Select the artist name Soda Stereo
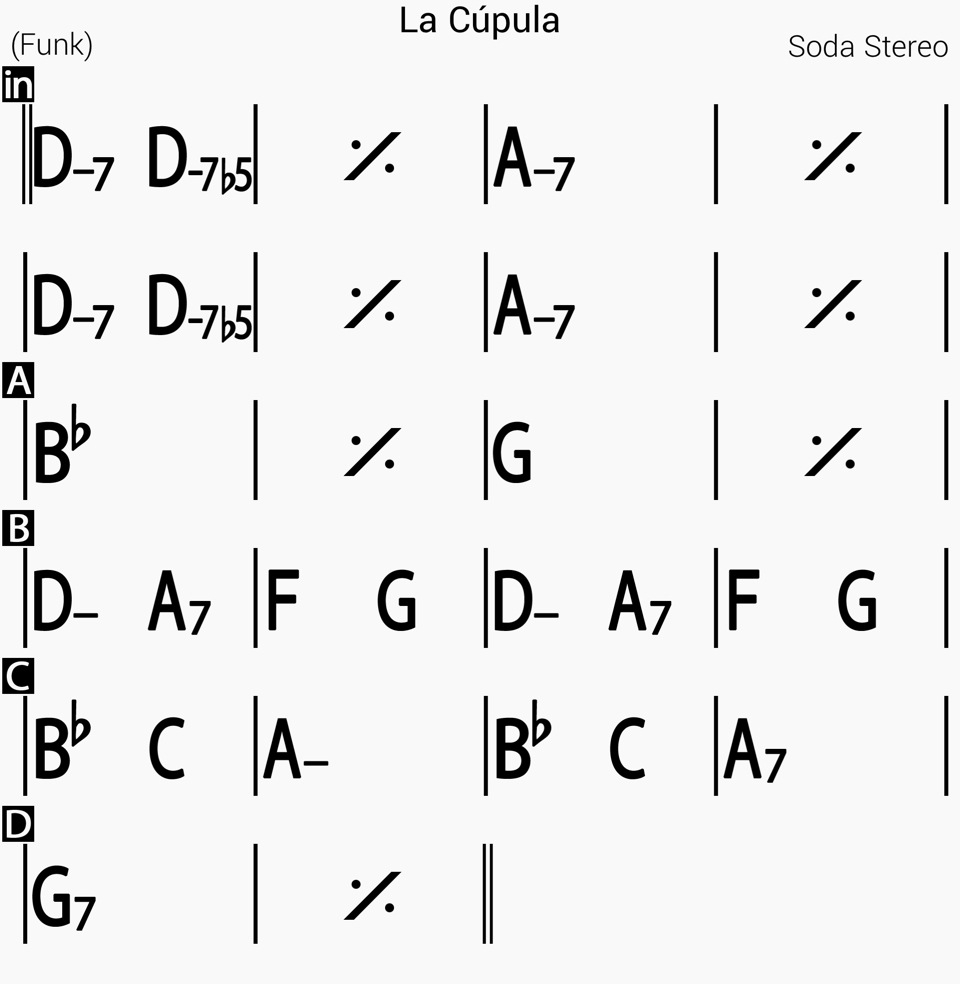Screen dimensions: 960x984 (868, 46)
